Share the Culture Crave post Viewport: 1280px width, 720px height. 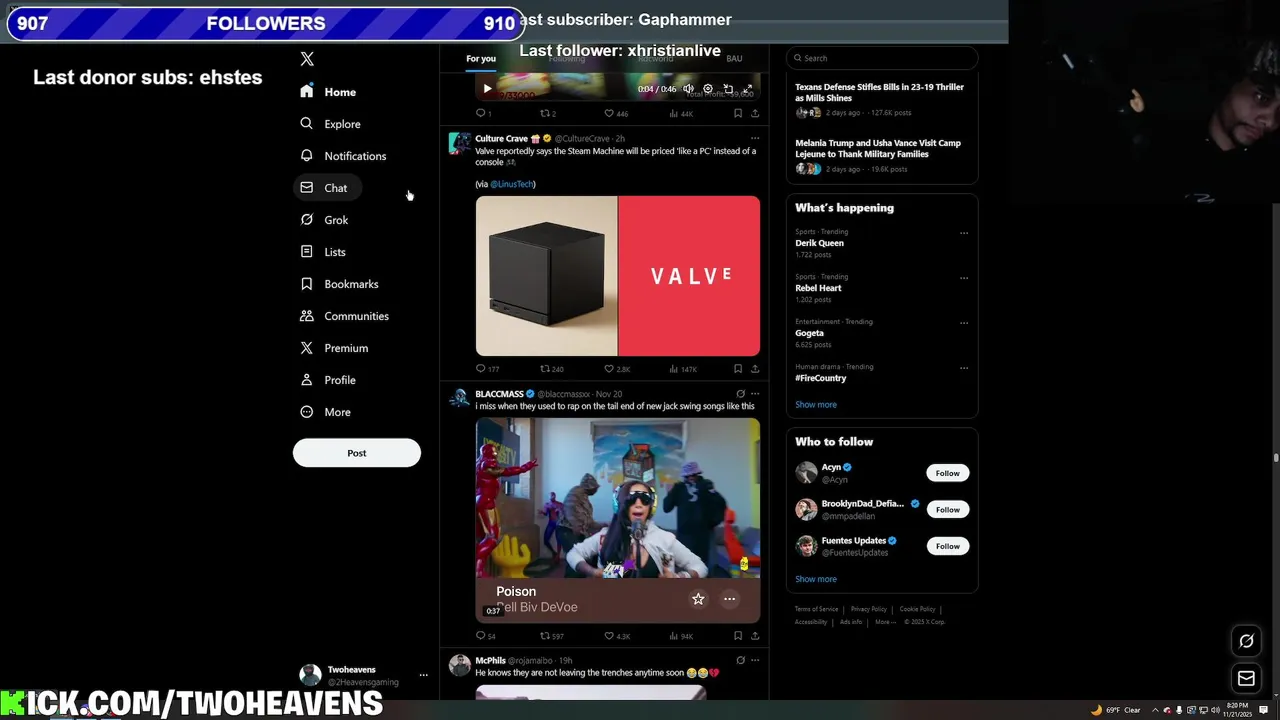755,369
